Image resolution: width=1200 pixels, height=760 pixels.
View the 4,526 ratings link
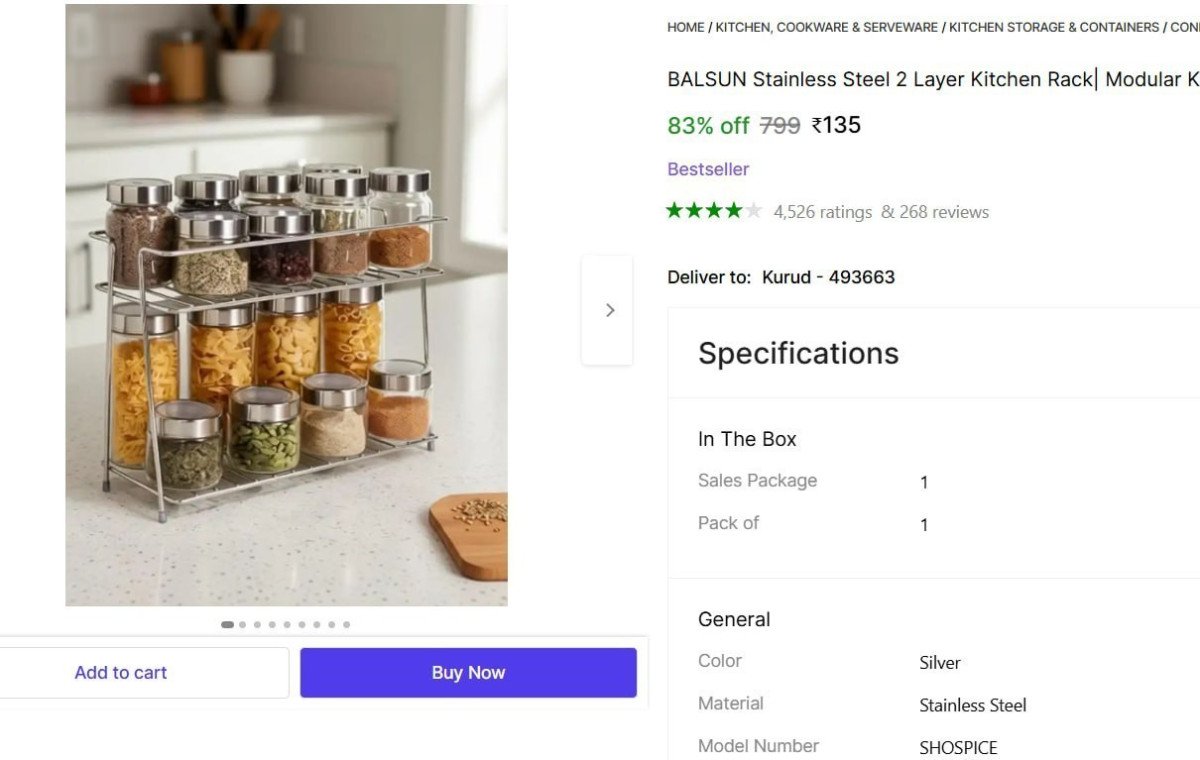pos(823,212)
